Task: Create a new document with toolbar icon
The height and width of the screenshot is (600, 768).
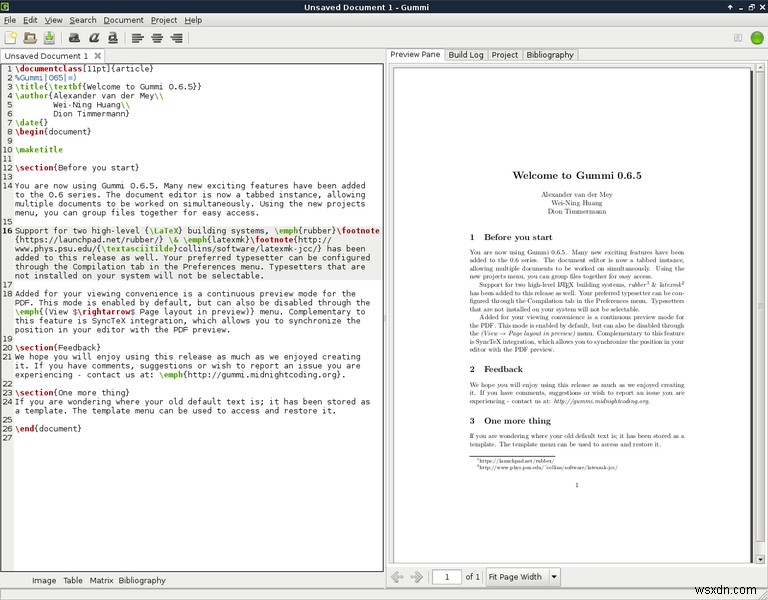Action: [x=11, y=38]
